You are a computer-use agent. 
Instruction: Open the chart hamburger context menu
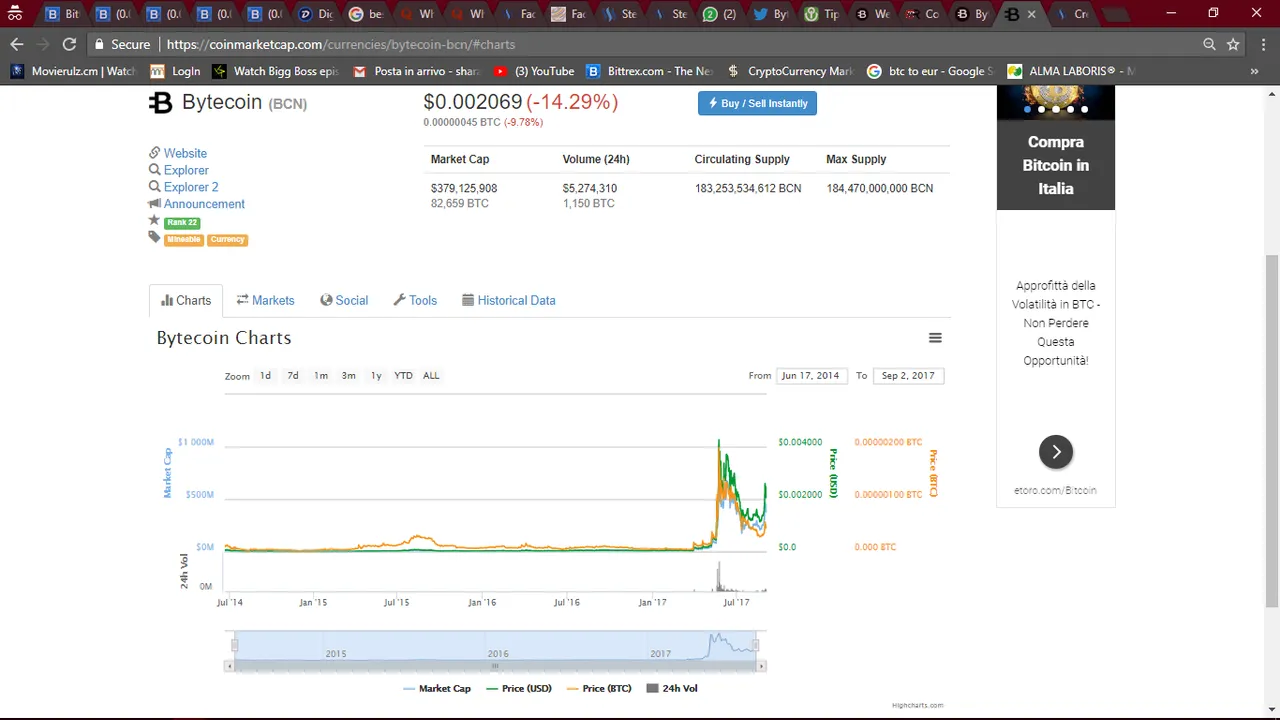pos(935,338)
